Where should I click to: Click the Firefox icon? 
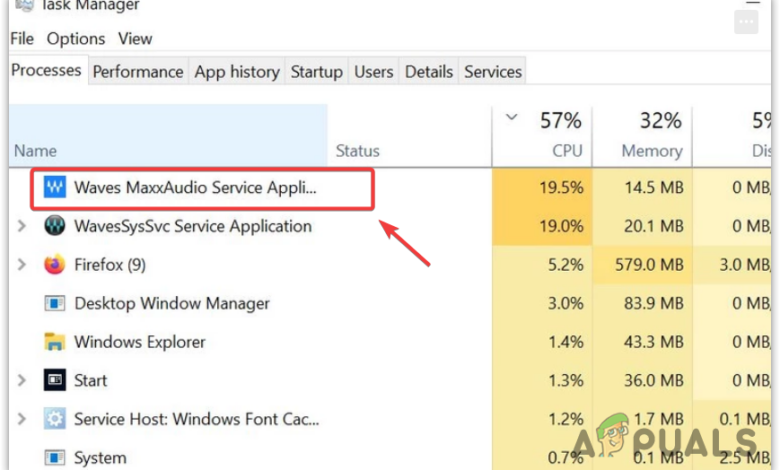[54, 265]
